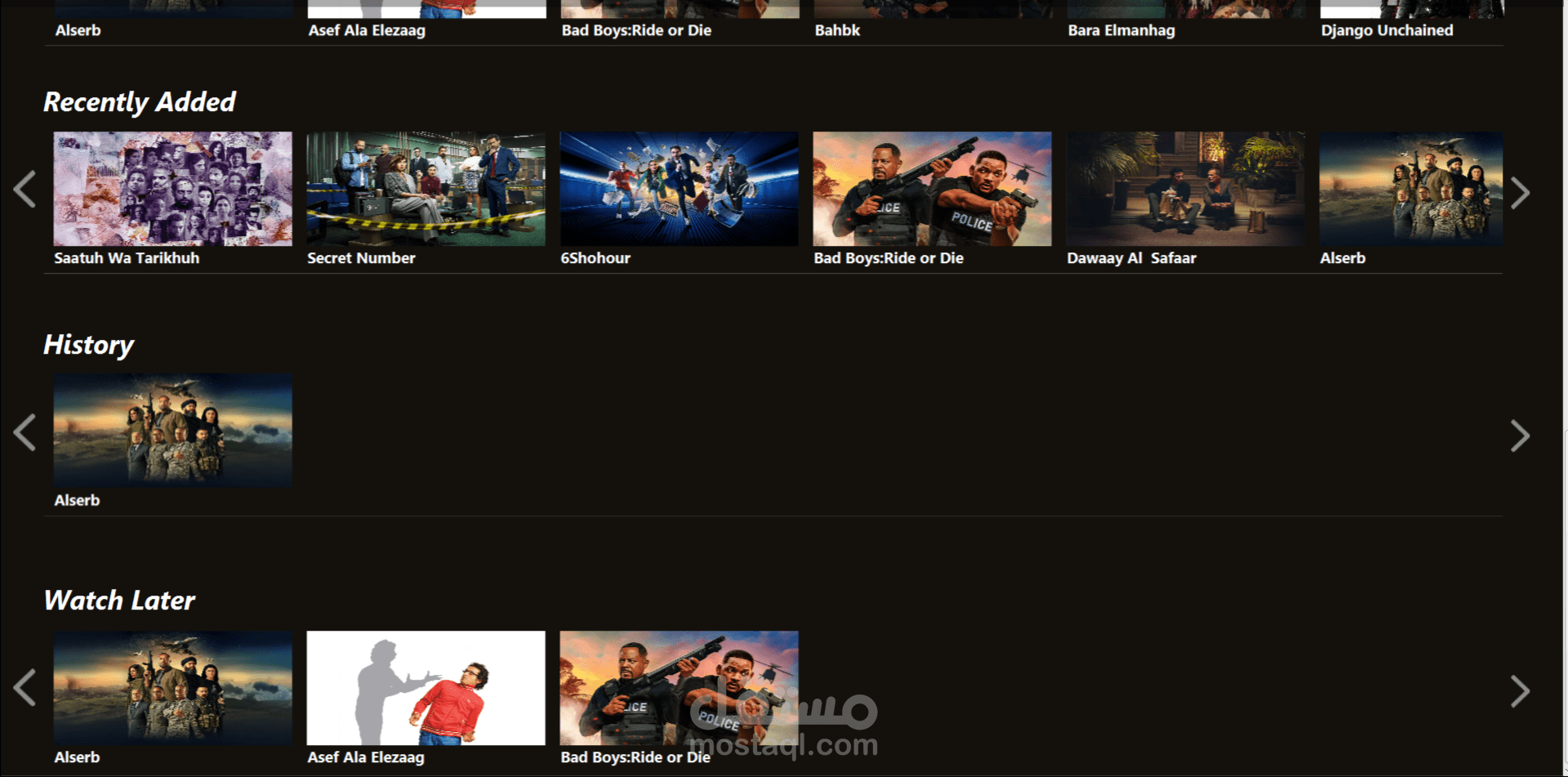Open Saatuh Wa Tarikhuh poster thumbnail
Image resolution: width=1568 pixels, height=777 pixels.
coord(172,189)
